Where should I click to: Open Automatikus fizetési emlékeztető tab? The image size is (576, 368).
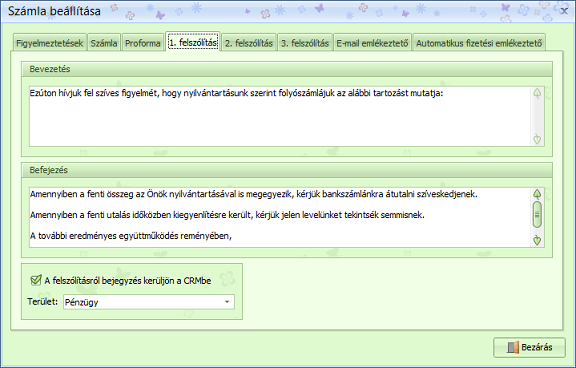[x=479, y=43]
